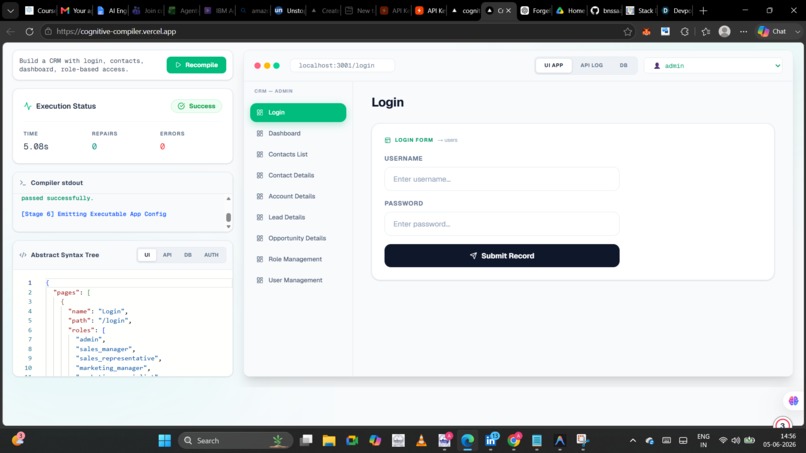
Task: Open File Explorer from the taskbar
Action: click(x=329, y=440)
